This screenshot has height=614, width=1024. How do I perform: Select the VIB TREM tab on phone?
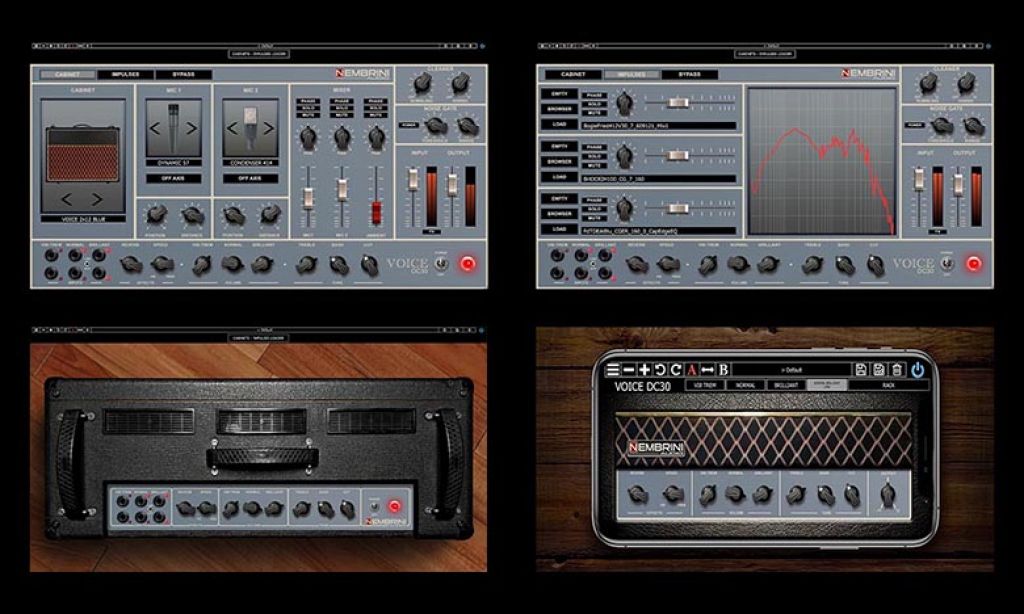point(705,385)
